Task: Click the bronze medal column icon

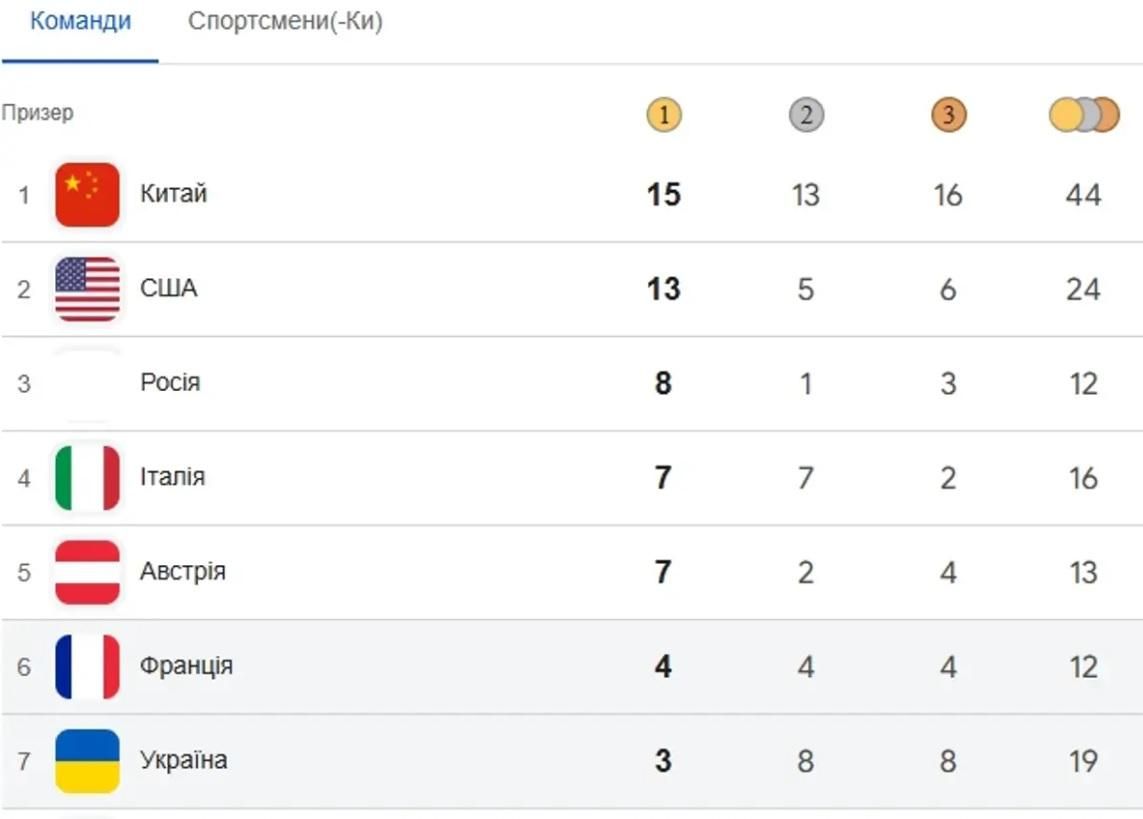Action: [x=948, y=116]
